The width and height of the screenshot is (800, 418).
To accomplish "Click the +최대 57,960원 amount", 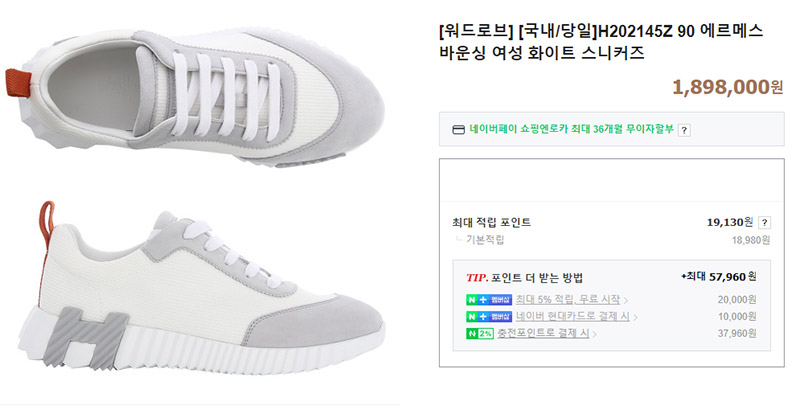I will tap(718, 277).
